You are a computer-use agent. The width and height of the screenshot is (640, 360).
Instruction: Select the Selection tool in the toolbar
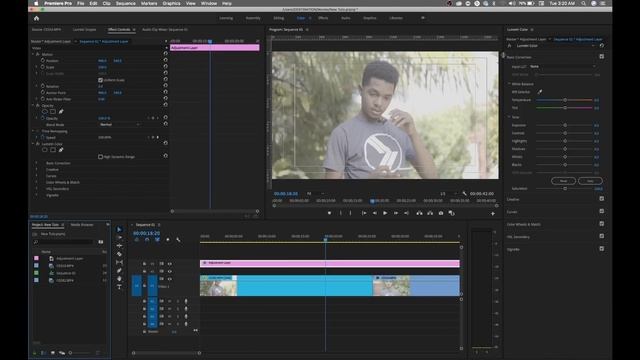click(x=119, y=229)
